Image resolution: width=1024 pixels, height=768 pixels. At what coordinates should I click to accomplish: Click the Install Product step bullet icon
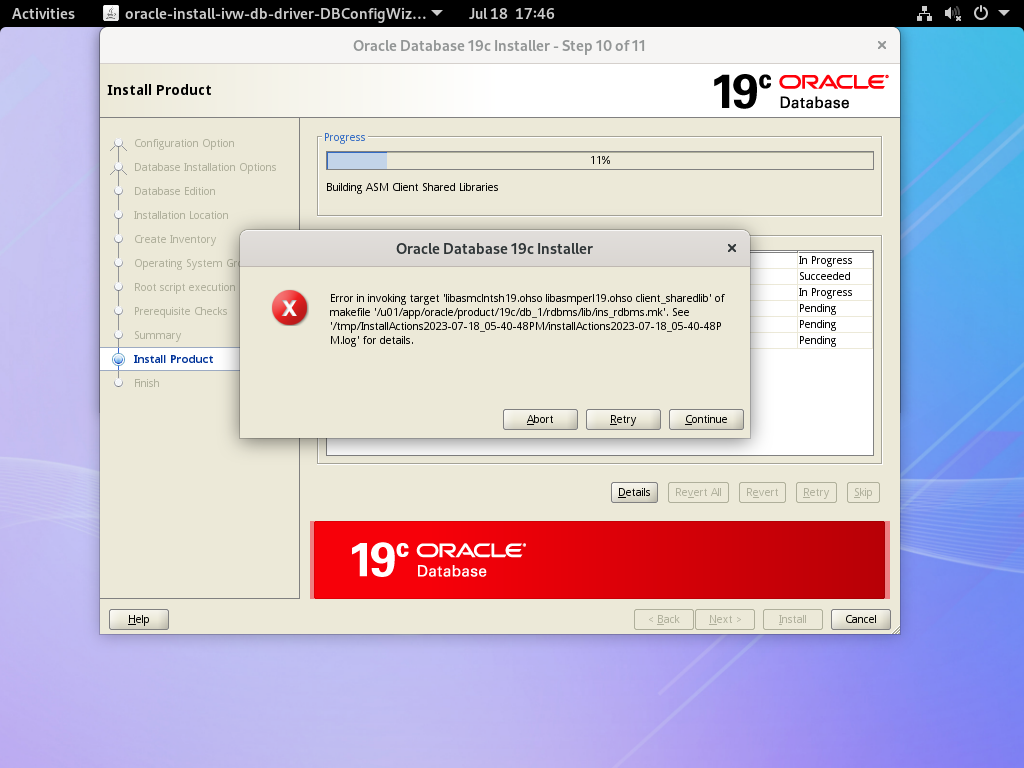118,359
